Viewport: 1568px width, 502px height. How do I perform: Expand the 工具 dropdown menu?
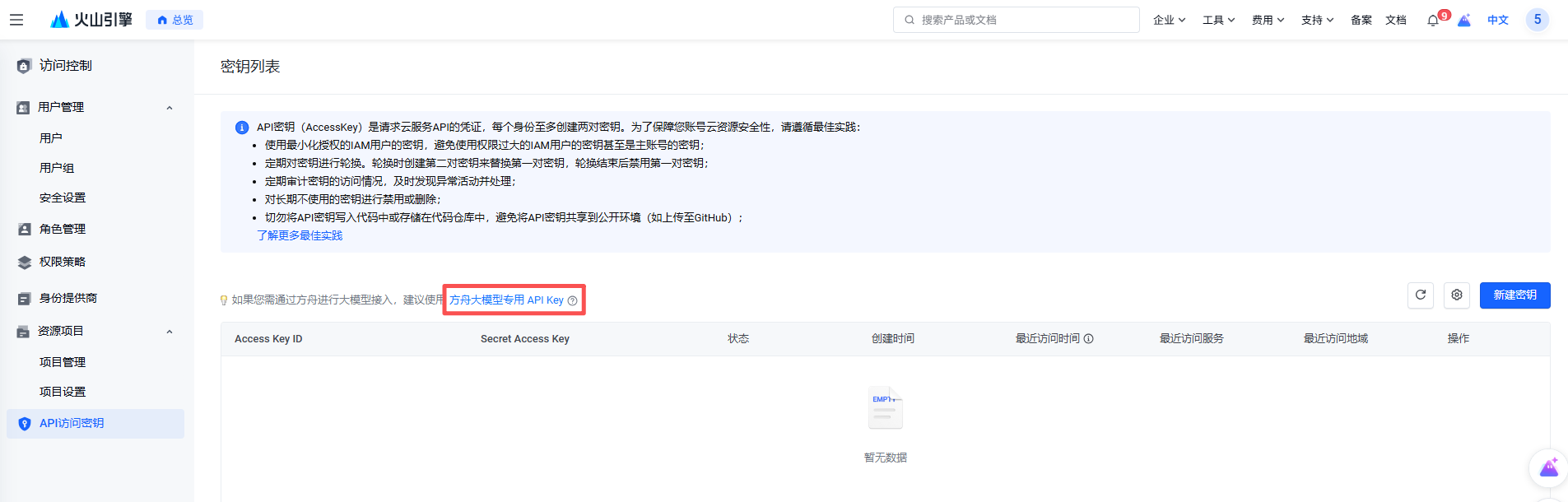coord(1218,20)
